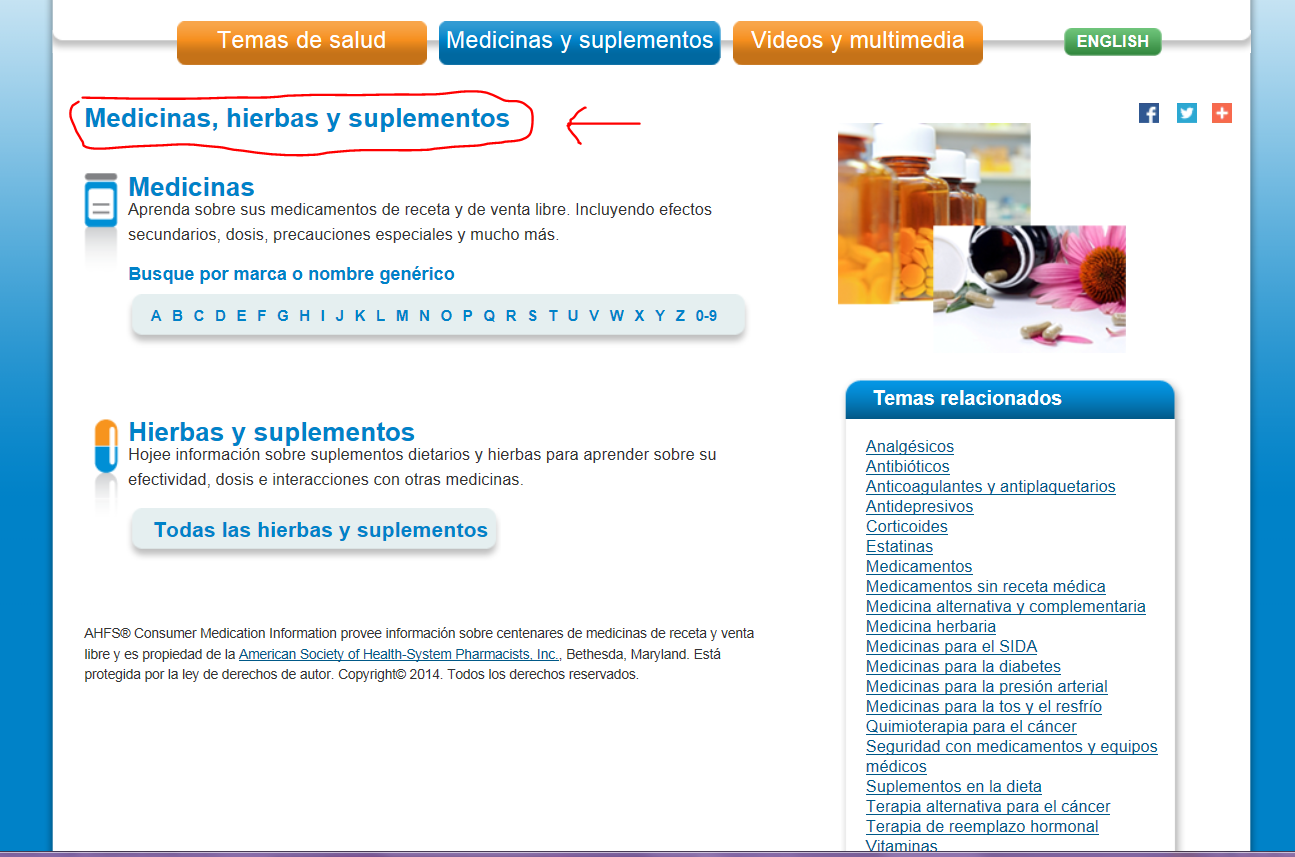
Task: Share the page on Facebook
Action: pyautogui.click(x=1148, y=113)
